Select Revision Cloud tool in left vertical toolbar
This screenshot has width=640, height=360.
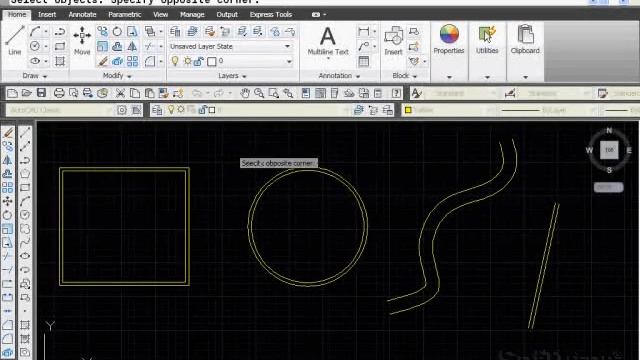tap(25, 229)
